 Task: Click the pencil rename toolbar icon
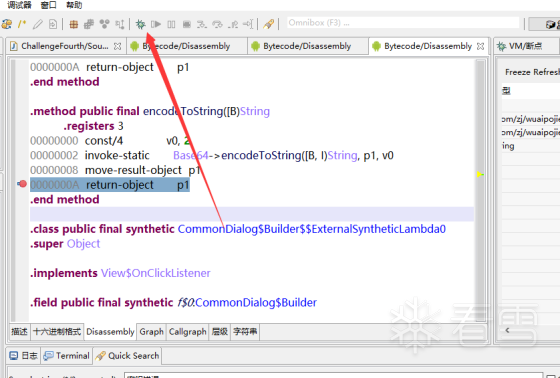coord(38,24)
